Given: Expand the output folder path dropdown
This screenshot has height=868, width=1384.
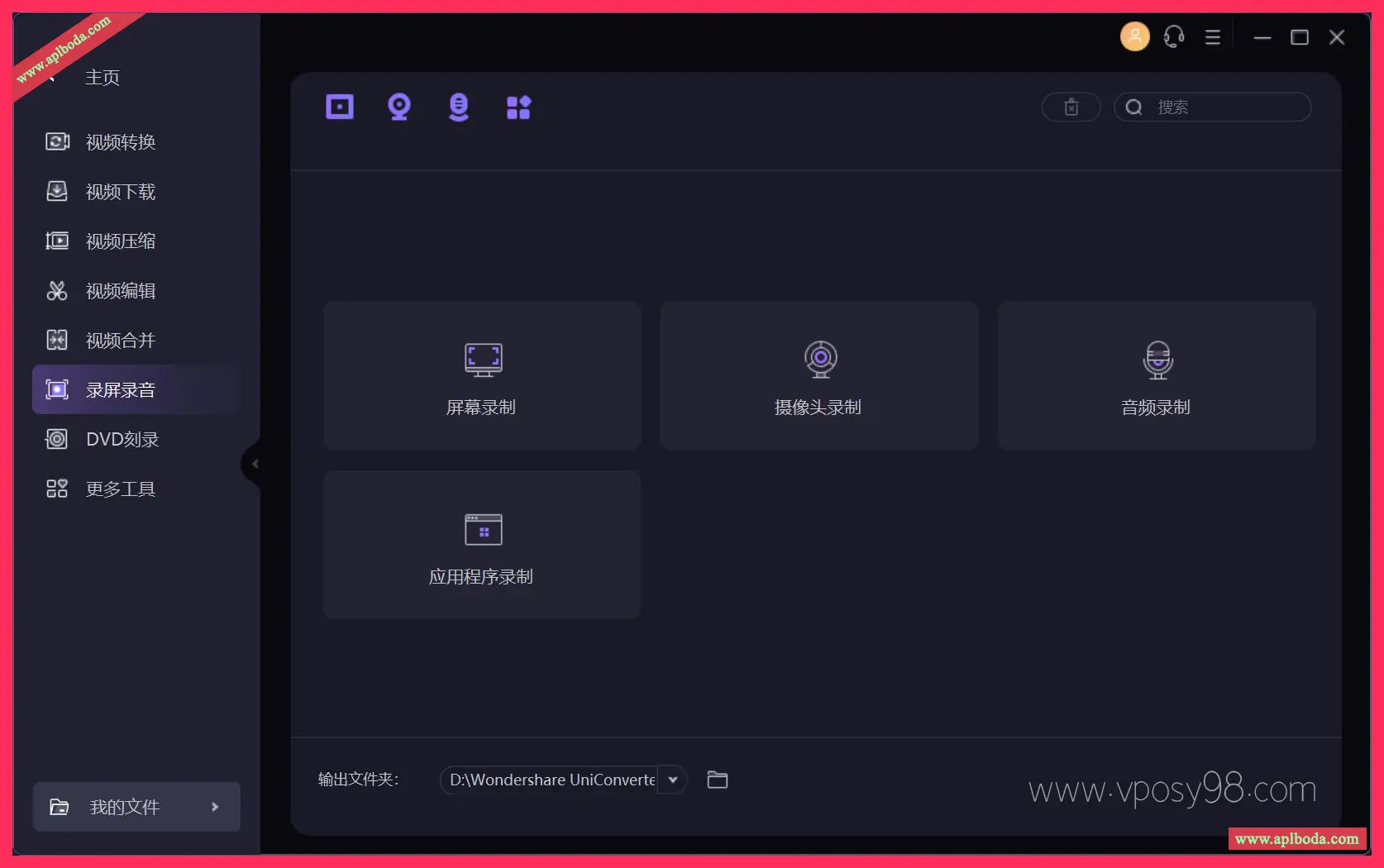Looking at the screenshot, I should (x=673, y=780).
